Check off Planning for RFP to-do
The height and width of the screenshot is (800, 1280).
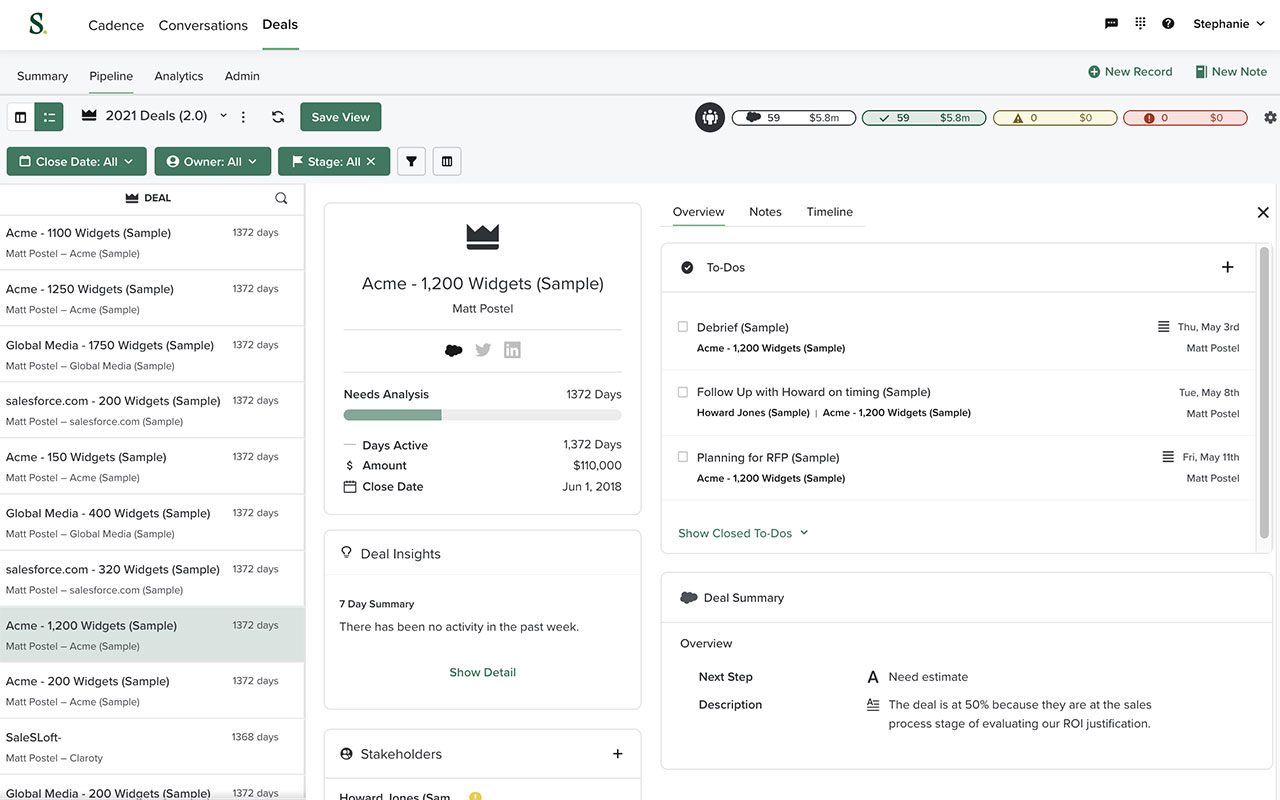click(x=683, y=457)
